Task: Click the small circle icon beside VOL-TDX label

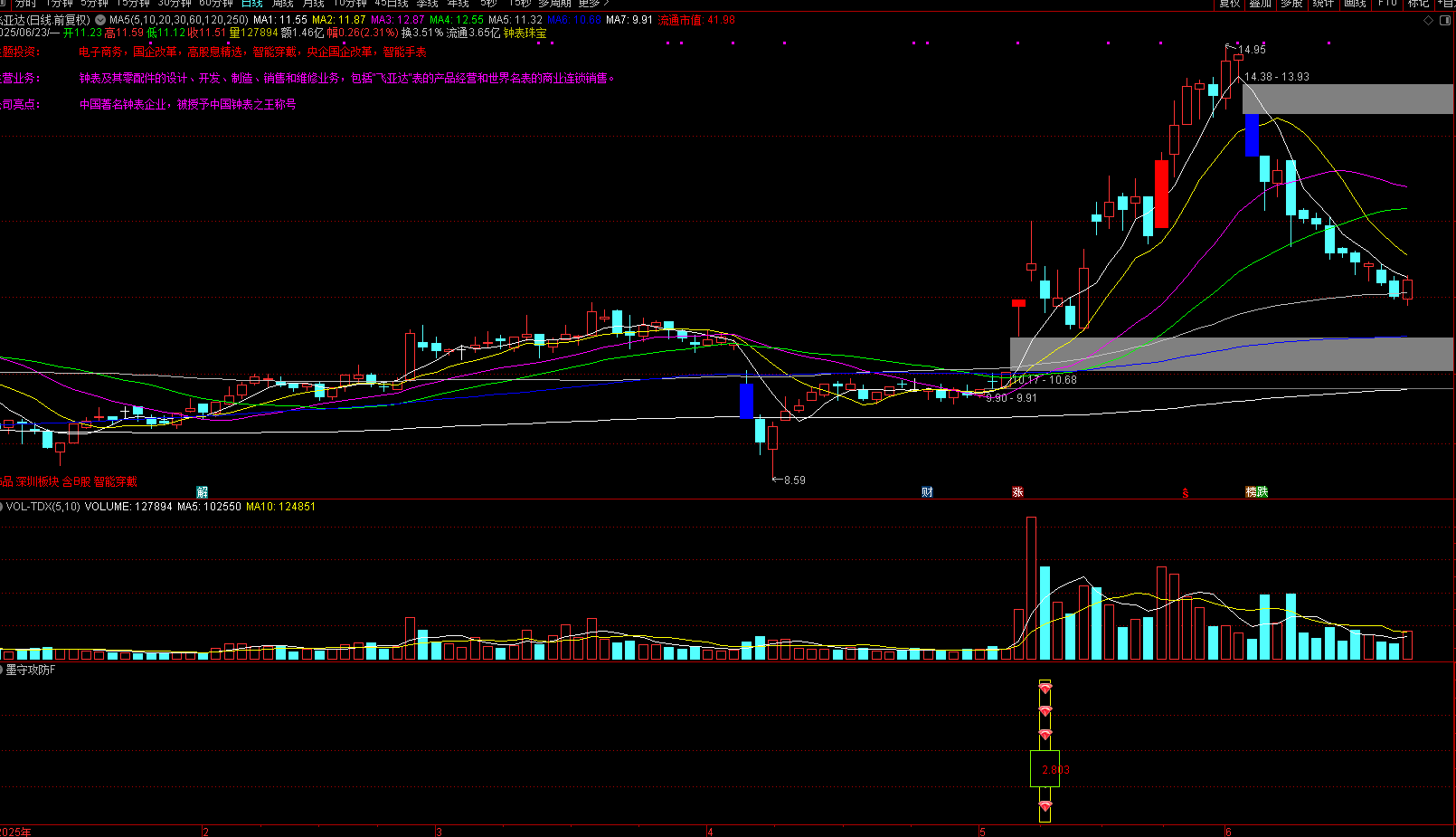Action: point(1,507)
